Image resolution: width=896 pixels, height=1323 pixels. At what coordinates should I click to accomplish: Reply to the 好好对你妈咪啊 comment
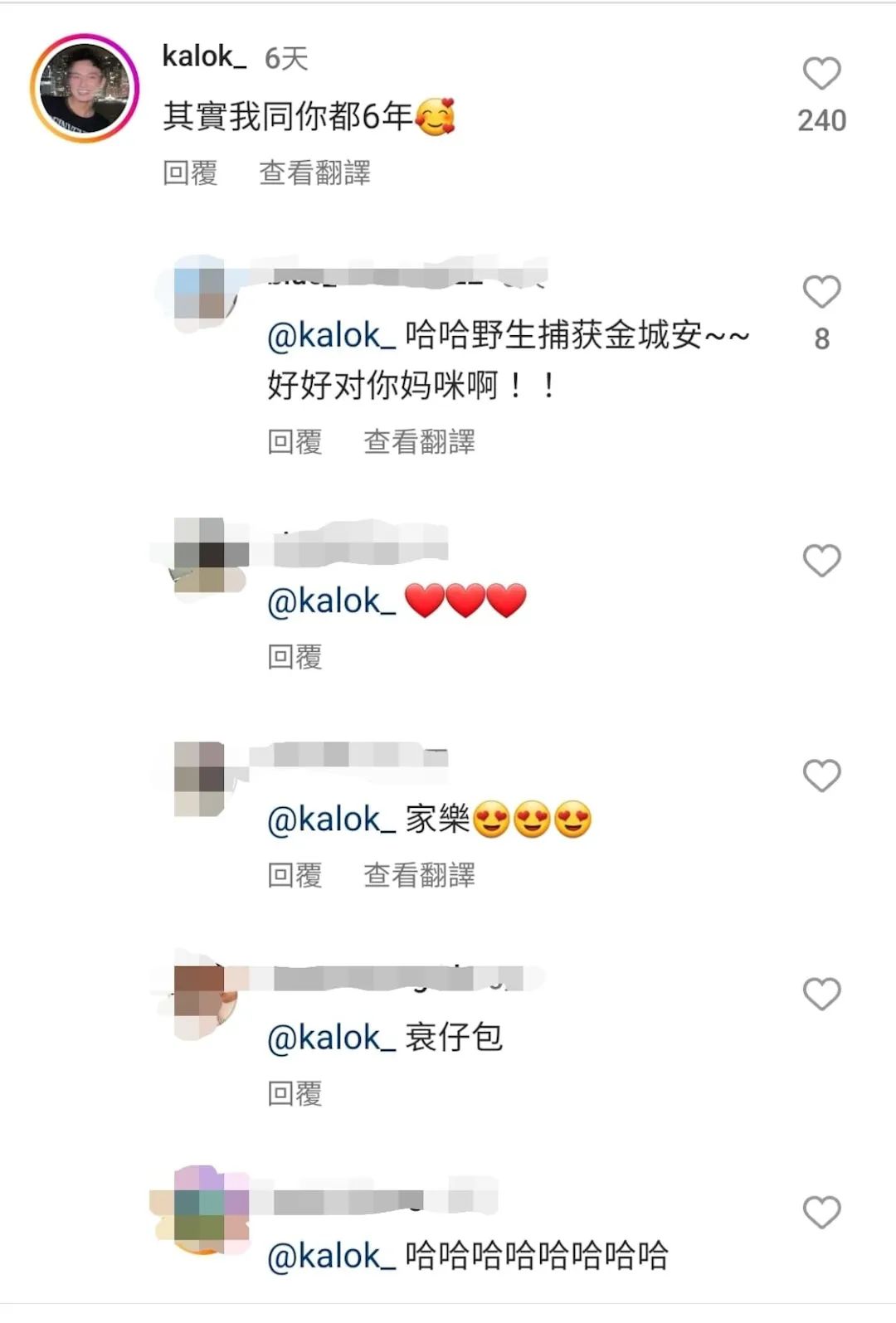click(x=295, y=442)
